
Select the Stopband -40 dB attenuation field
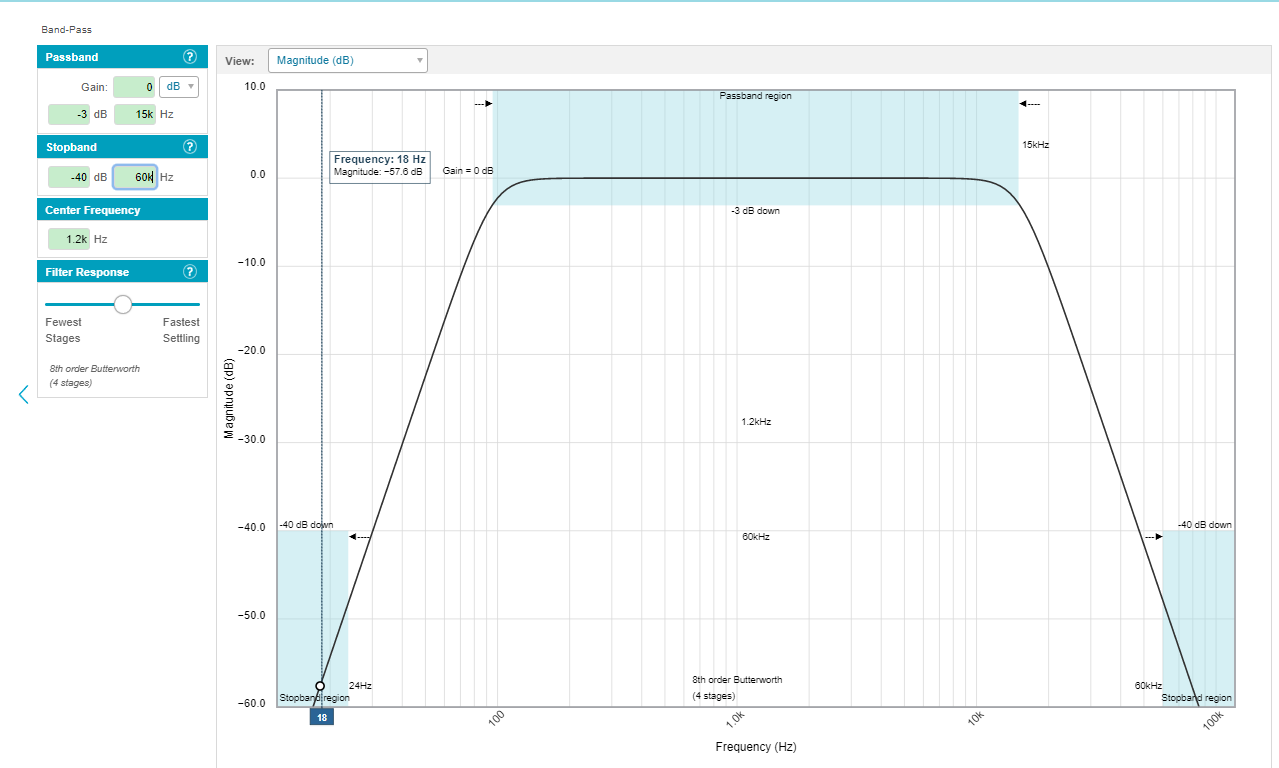[69, 177]
